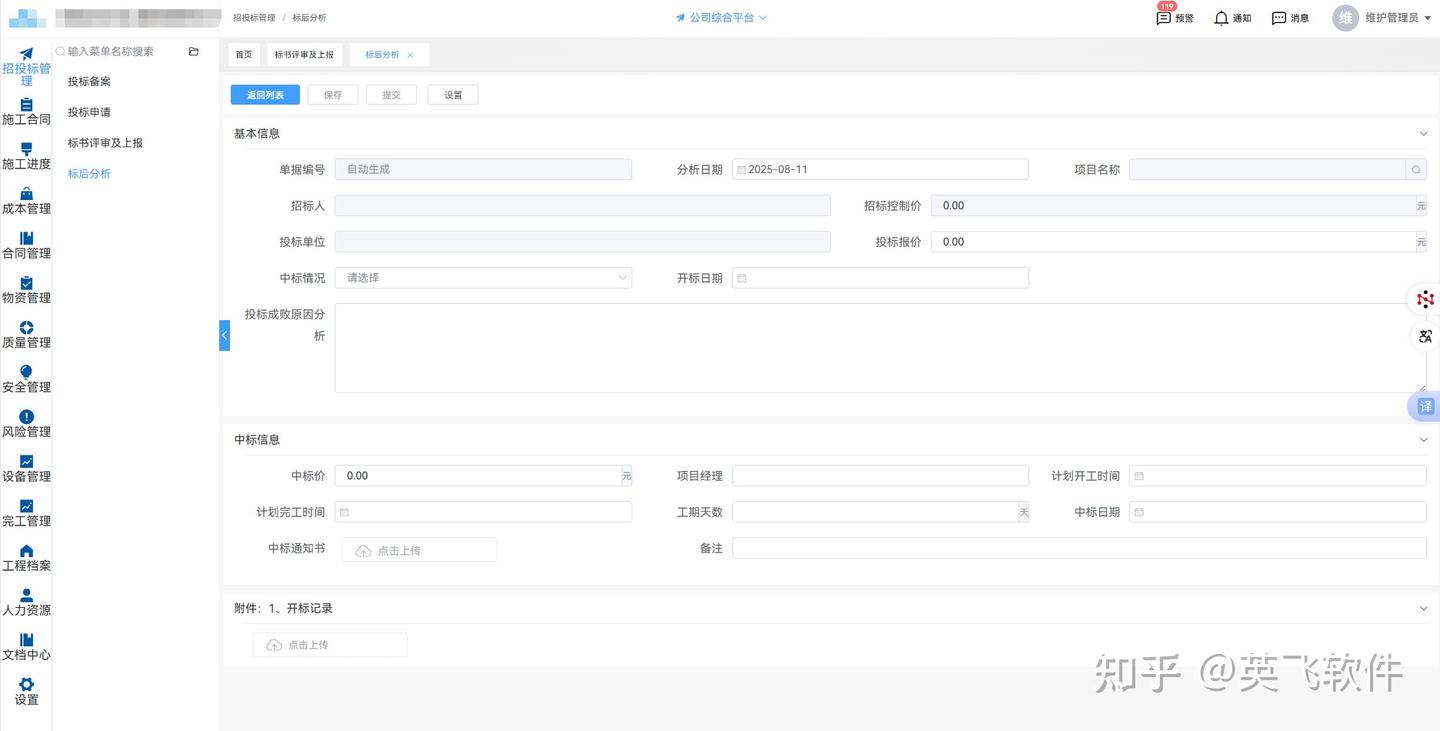Open 设置 at the sidebar bottom
Image resolution: width=1440 pixels, height=731 pixels.
(x=26, y=692)
